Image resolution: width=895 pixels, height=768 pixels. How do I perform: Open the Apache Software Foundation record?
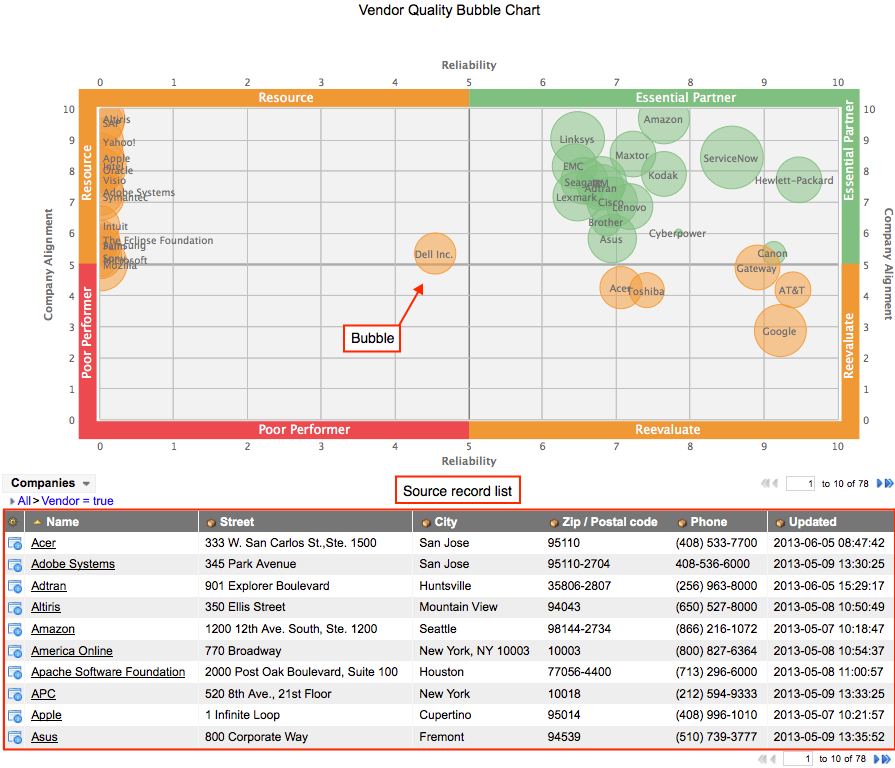(x=108, y=672)
